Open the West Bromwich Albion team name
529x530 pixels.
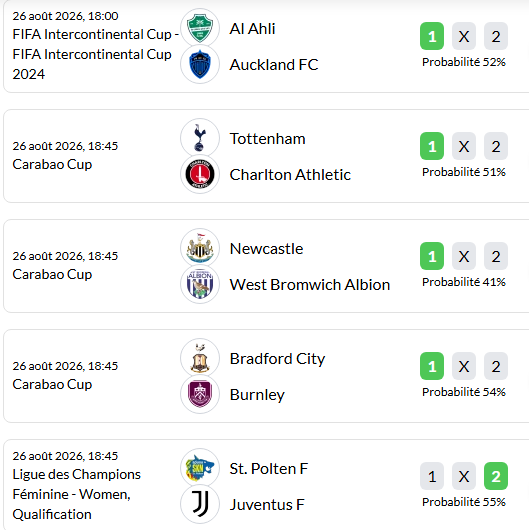(x=310, y=285)
